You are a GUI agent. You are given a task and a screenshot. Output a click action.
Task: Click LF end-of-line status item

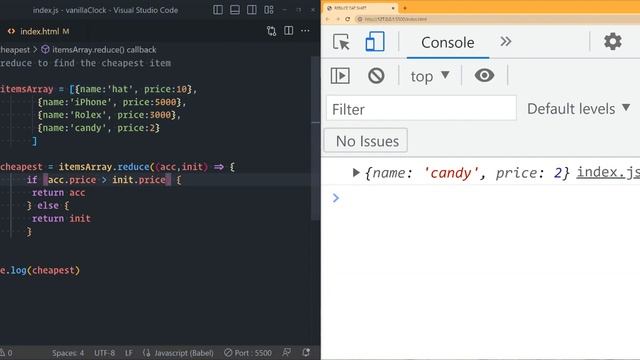(x=129, y=353)
